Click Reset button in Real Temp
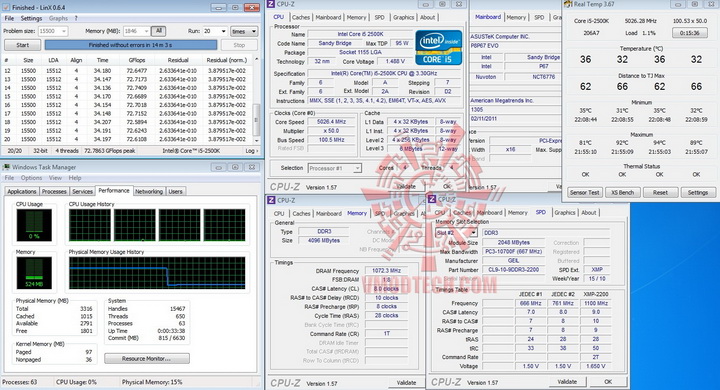Screen dimensions: 720x390 (x=660, y=192)
